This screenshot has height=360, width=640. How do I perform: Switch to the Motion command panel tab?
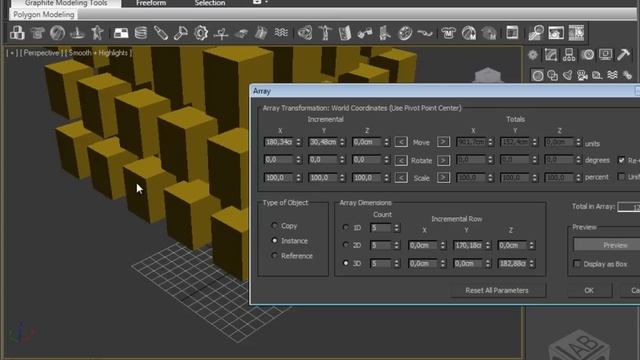pos(588,55)
